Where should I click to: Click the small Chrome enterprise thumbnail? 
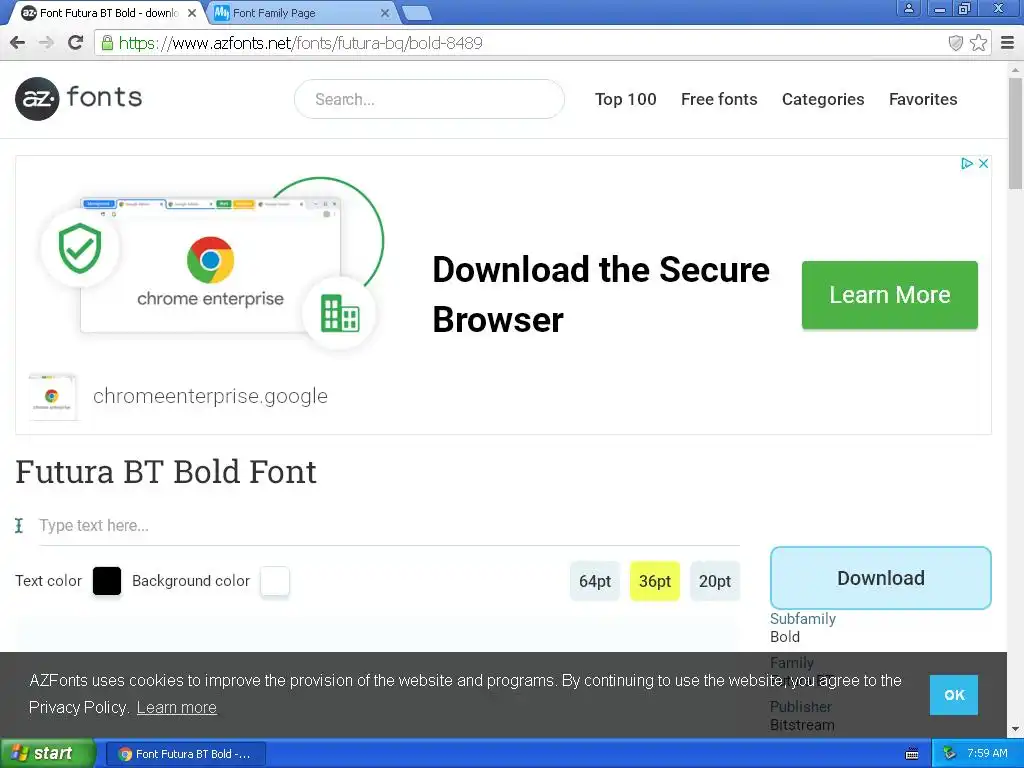[52, 397]
